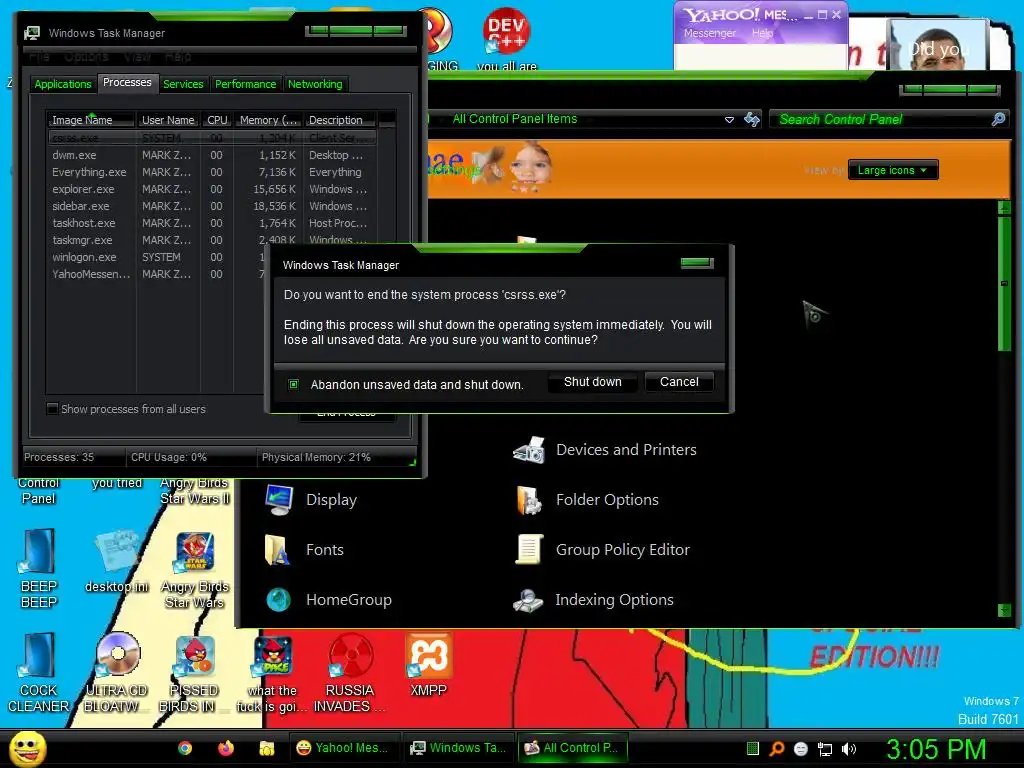The width and height of the screenshot is (1024, 768).
Task: Open the BEEP BEEP desktop shortcut
Action: (x=39, y=568)
